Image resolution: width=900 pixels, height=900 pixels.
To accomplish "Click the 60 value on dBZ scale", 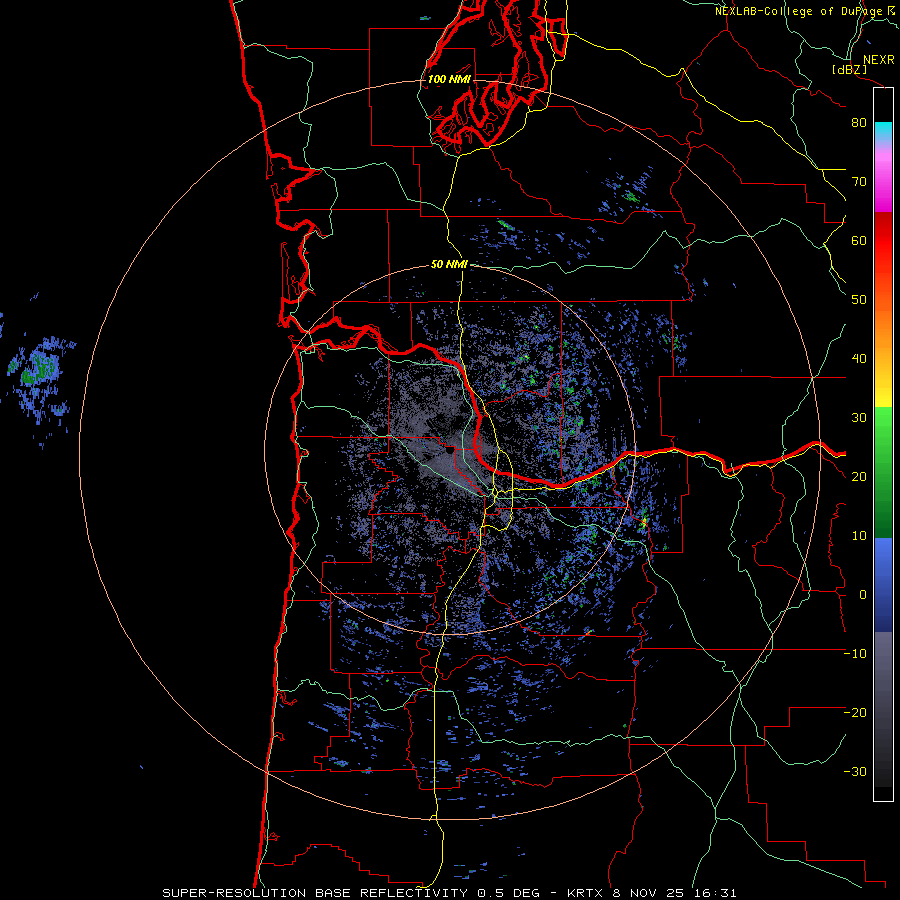I will 859,241.
